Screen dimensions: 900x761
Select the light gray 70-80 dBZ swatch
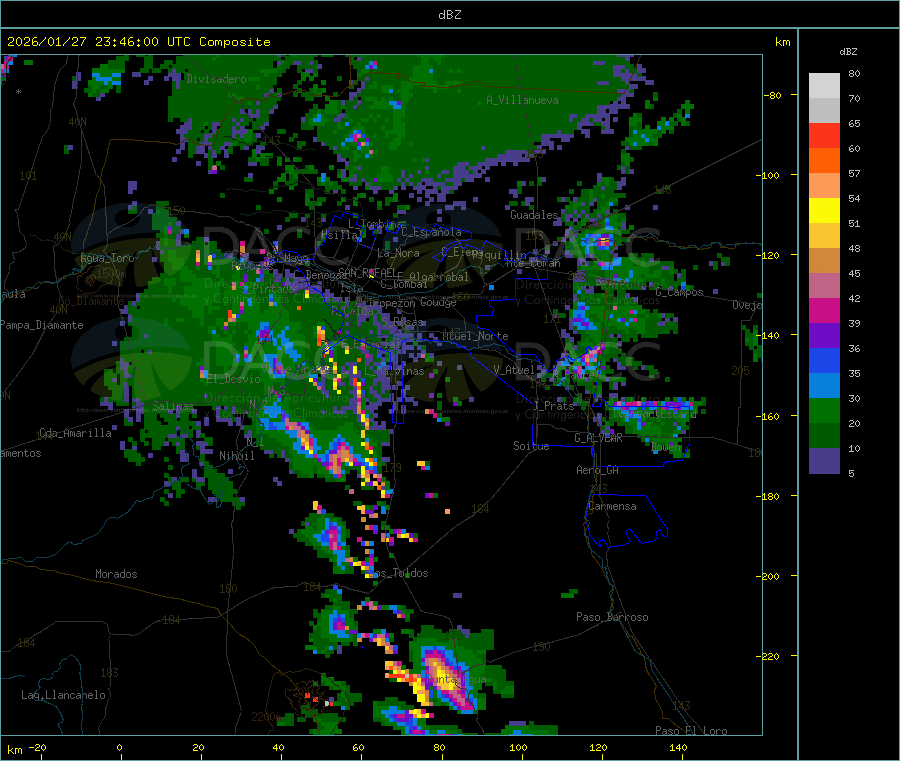[824, 86]
